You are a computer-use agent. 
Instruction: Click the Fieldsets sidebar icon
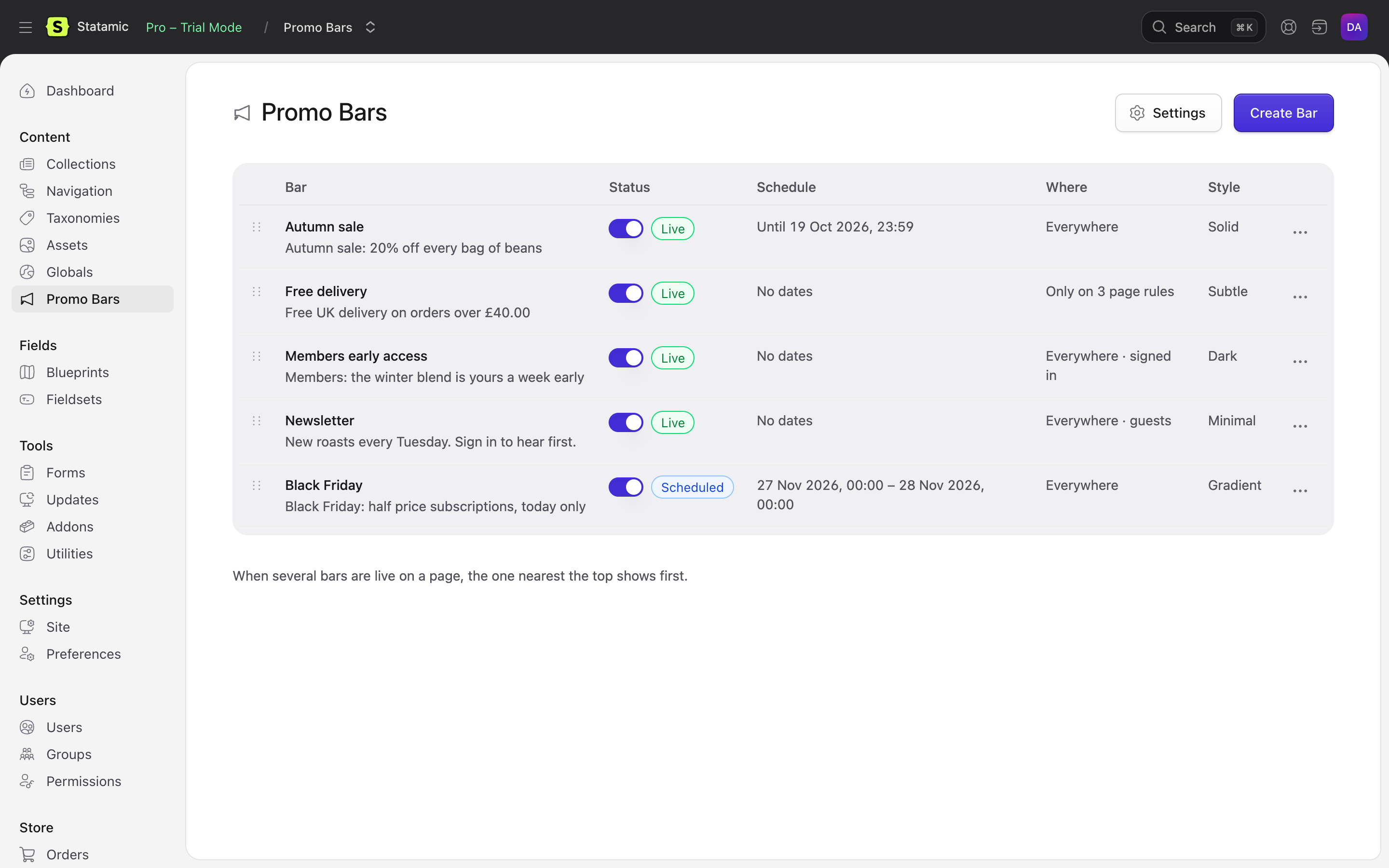[27, 400]
